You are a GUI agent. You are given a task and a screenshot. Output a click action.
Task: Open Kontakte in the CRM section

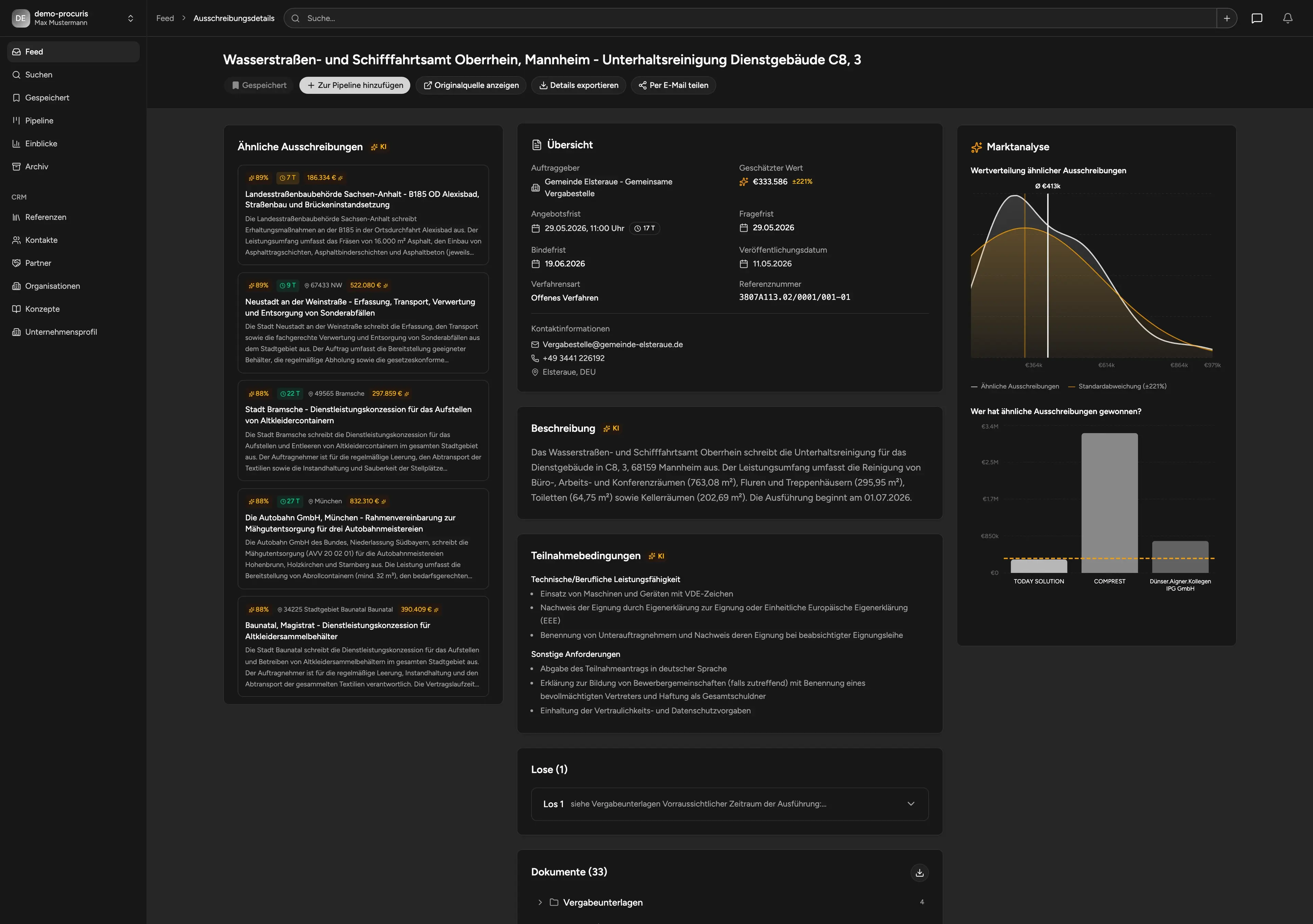[73, 240]
